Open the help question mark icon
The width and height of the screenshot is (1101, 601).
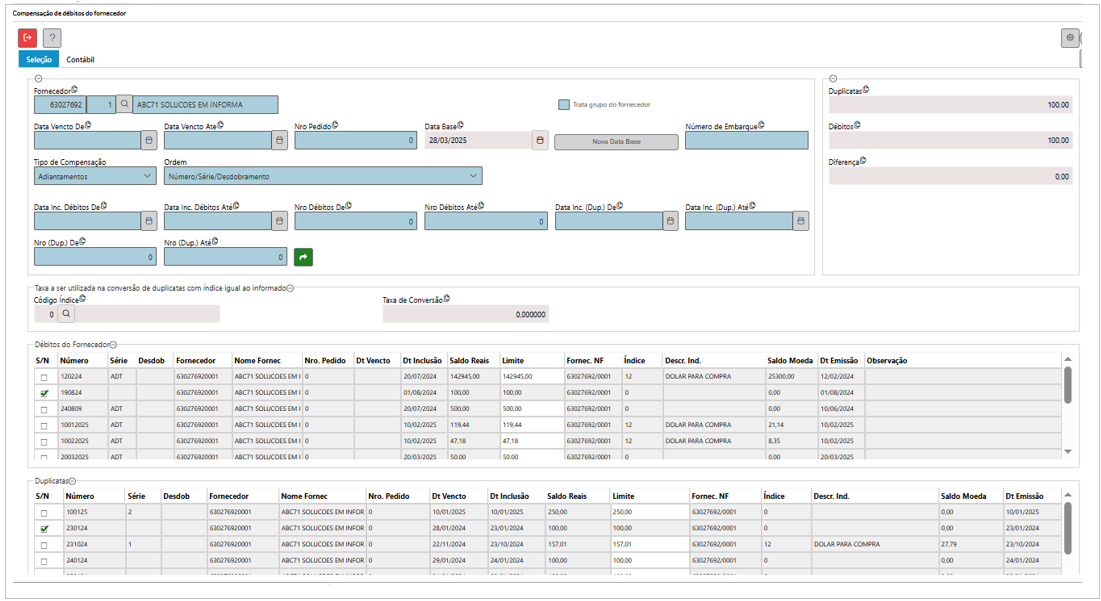coord(52,38)
